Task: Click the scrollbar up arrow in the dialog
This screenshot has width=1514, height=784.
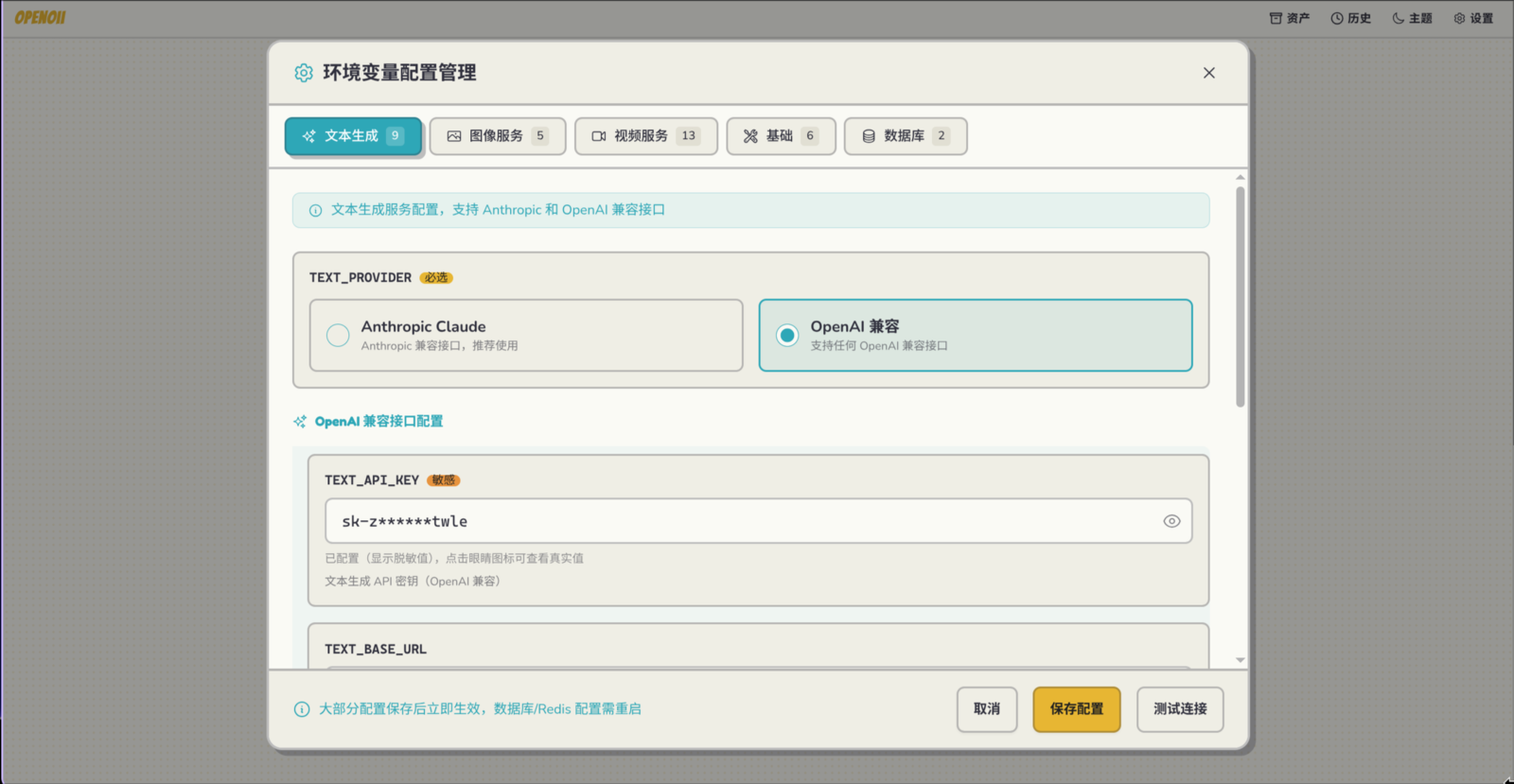Action: (x=1240, y=177)
